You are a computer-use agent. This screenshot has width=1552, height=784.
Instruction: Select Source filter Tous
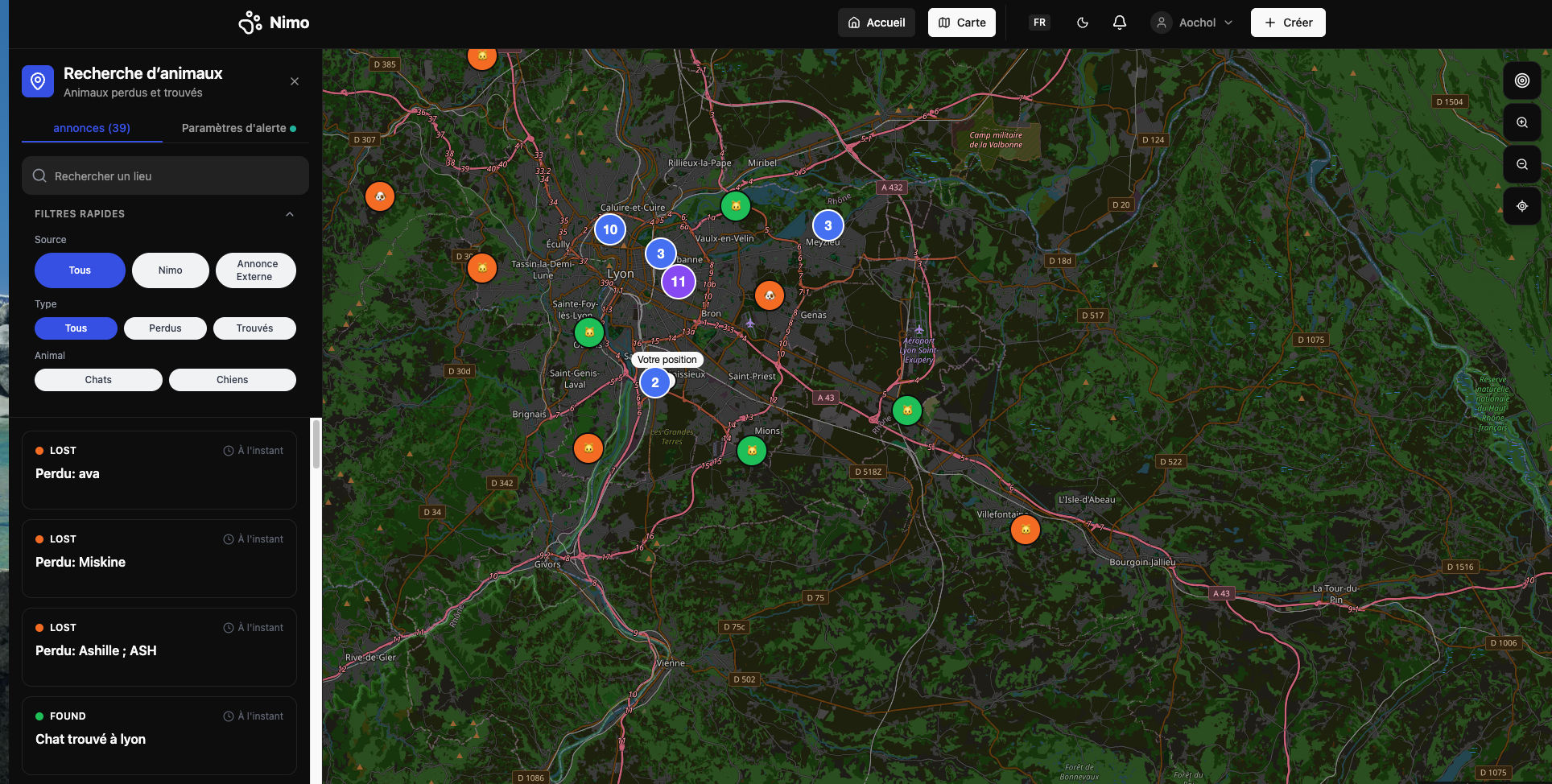80,270
